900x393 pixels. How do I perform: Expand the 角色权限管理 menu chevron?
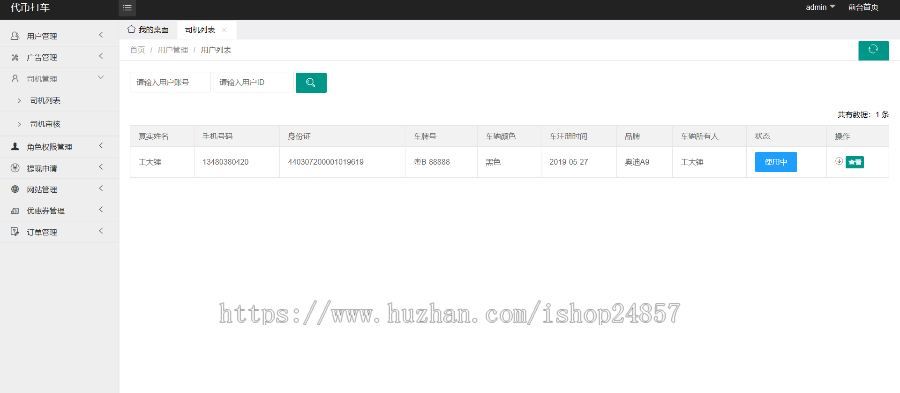(100, 146)
